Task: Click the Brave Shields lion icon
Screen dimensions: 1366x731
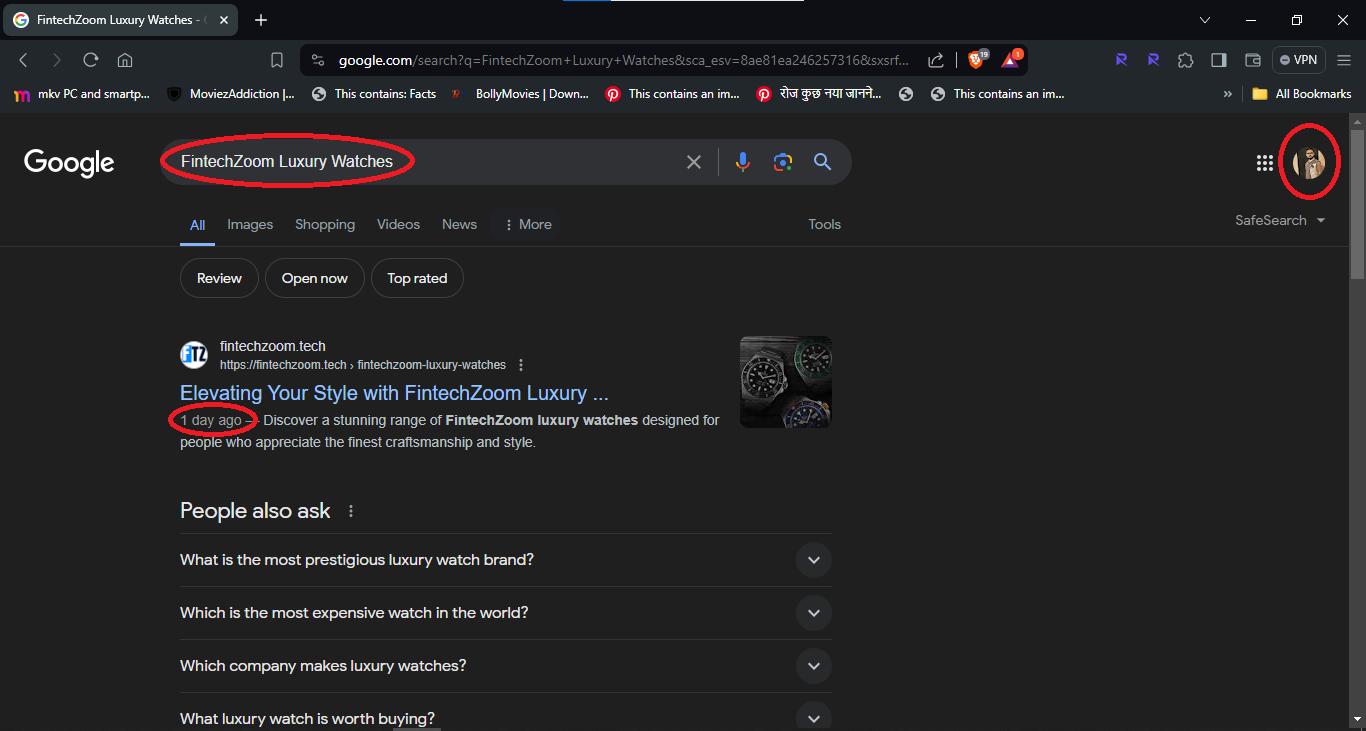Action: [x=975, y=60]
